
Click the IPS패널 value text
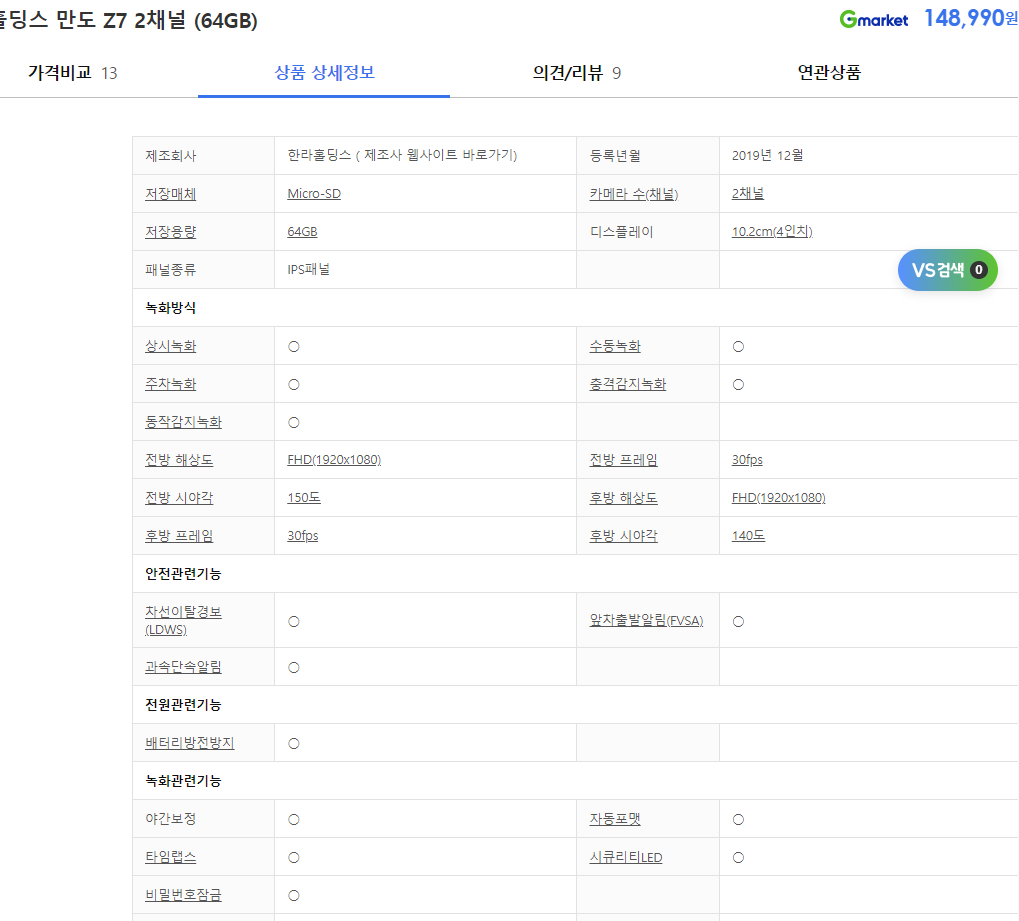point(308,269)
